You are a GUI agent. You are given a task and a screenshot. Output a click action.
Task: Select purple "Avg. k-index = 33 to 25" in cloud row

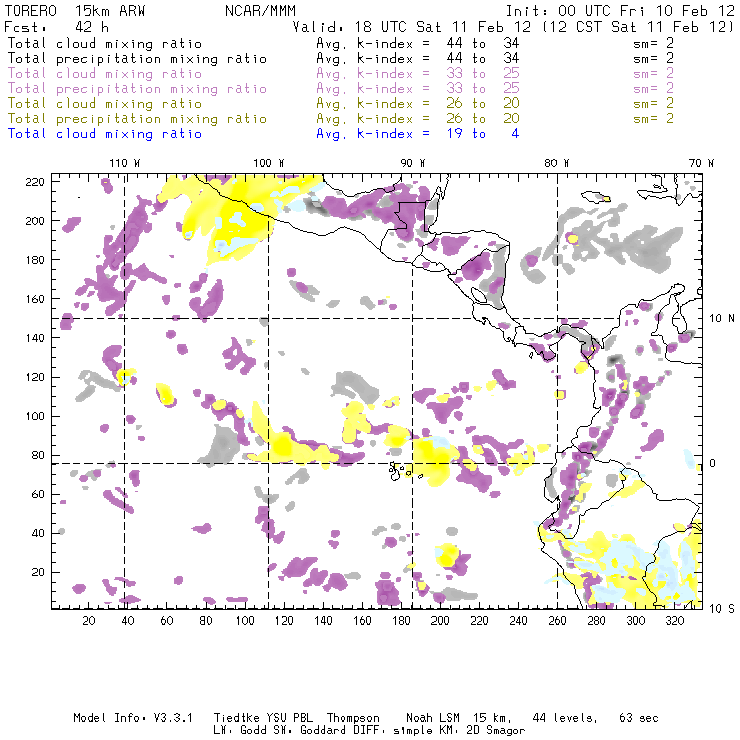(418, 74)
